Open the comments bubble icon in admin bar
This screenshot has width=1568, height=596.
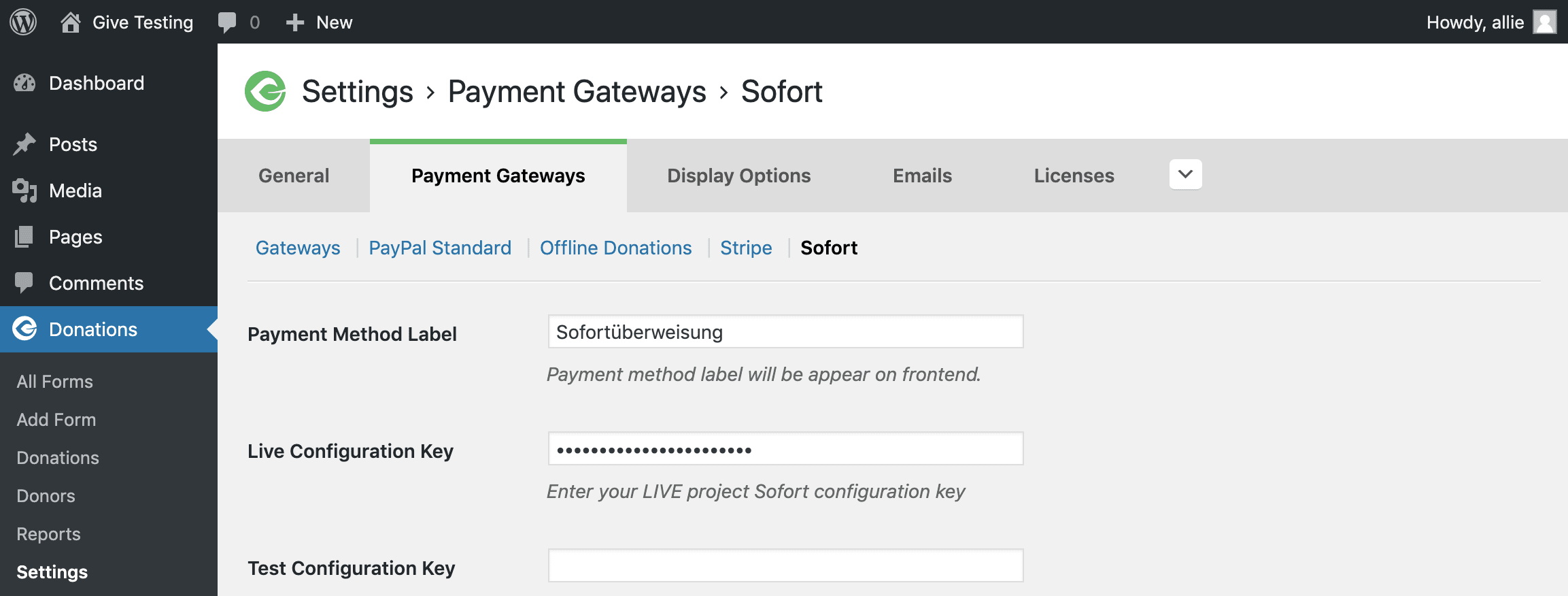[x=226, y=22]
